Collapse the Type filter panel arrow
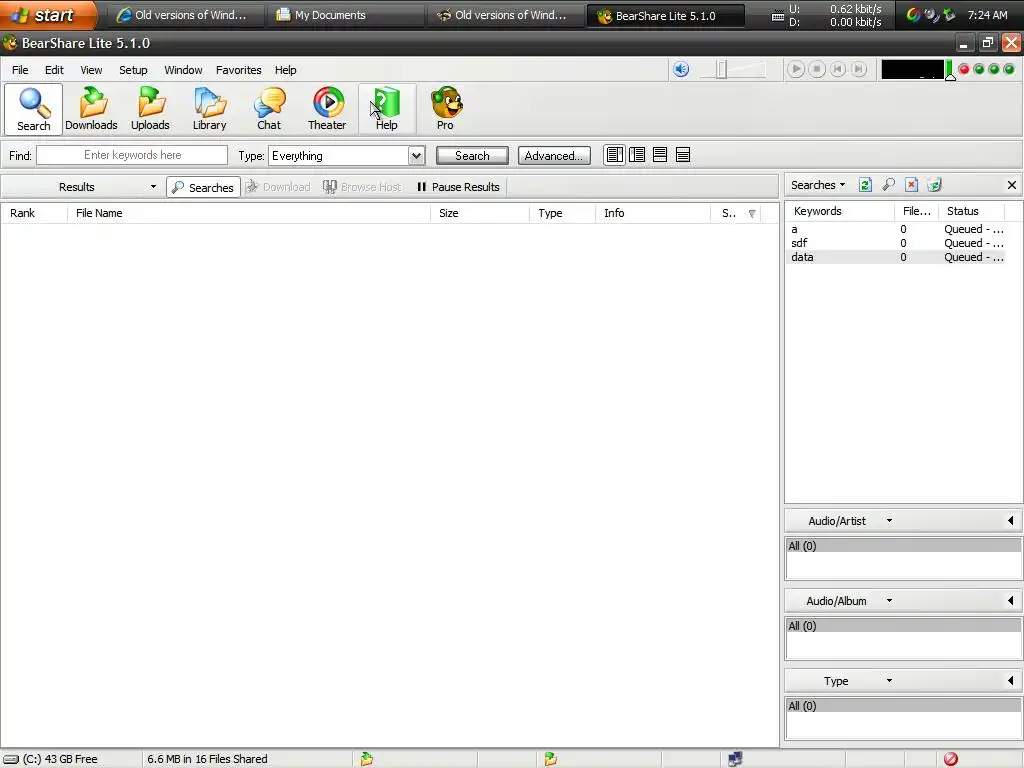Screen dimensions: 1024x768 (1011, 680)
